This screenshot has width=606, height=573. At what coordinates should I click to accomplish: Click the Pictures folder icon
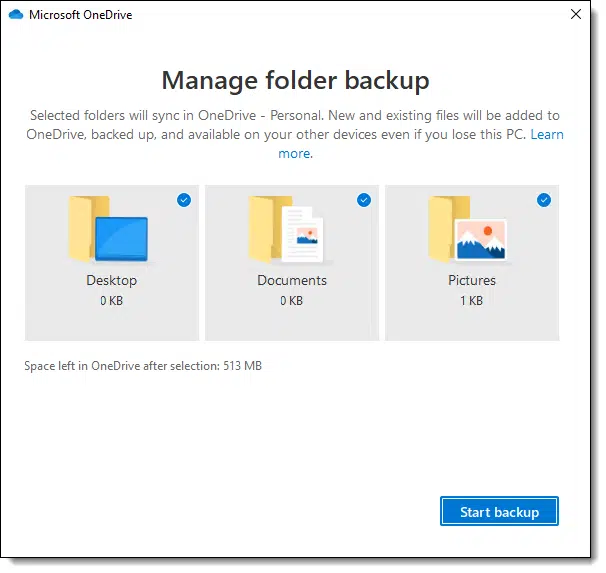[467, 230]
